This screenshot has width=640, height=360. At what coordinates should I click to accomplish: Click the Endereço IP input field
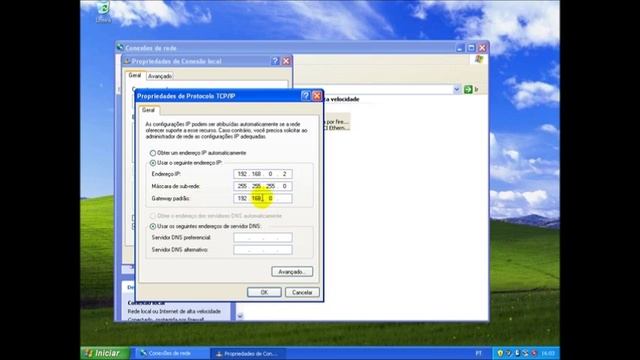coord(263,174)
